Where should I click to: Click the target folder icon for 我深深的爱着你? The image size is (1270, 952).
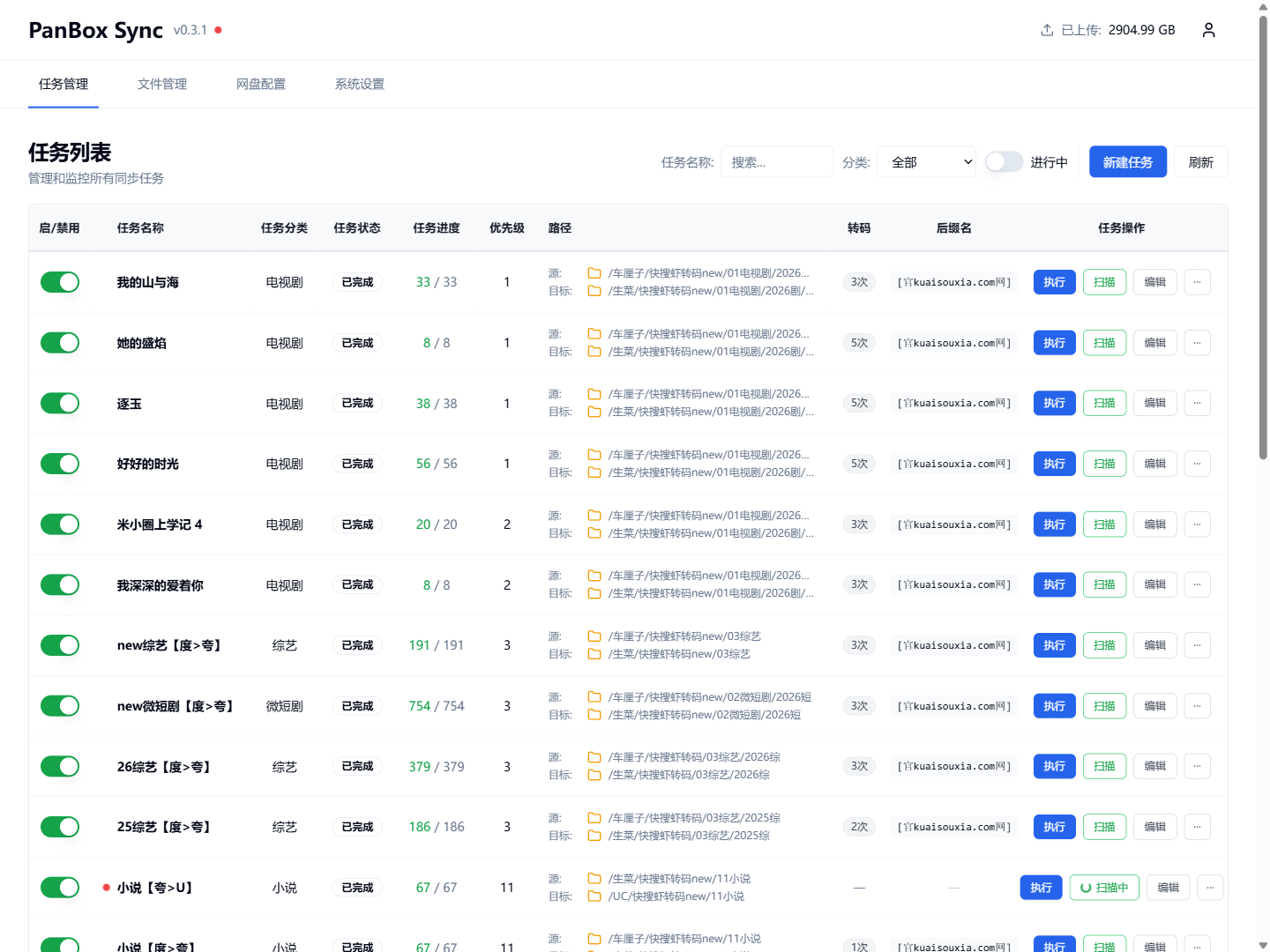[594, 593]
